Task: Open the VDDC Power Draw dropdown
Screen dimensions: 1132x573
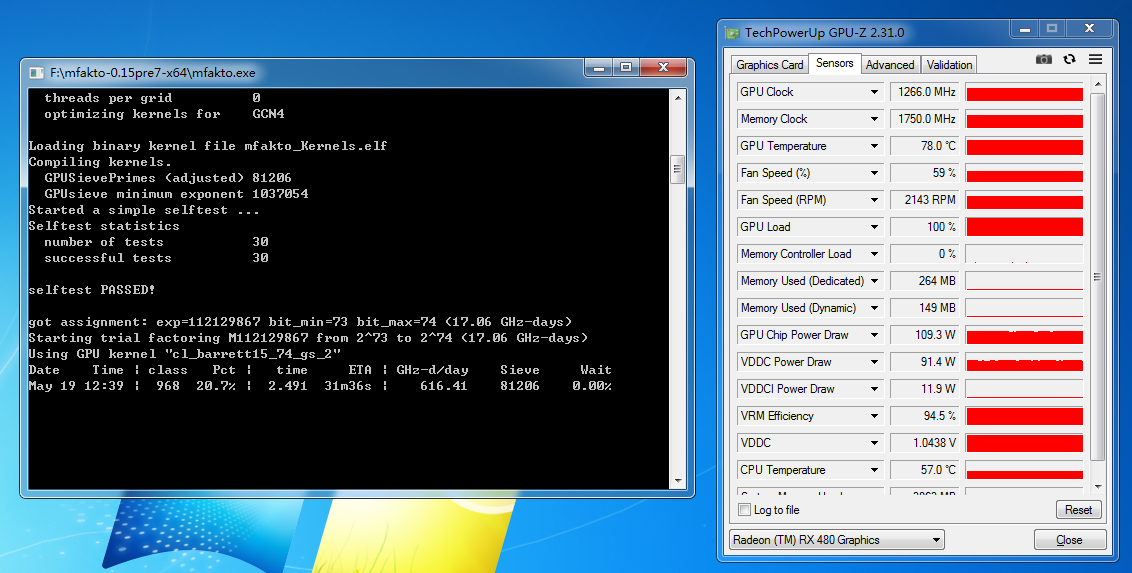Action: click(874, 362)
